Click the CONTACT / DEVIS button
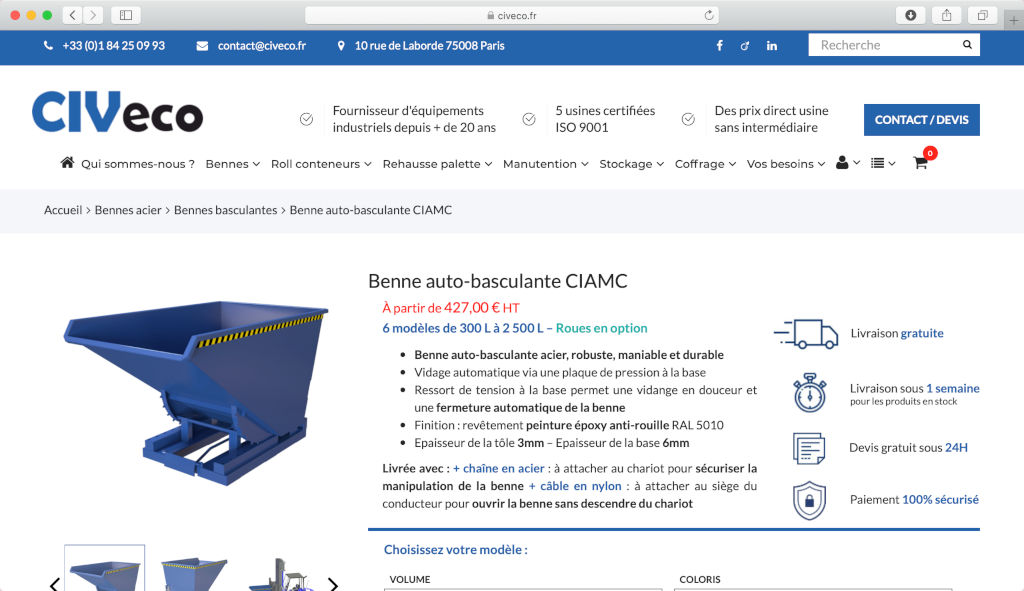The height and width of the screenshot is (591, 1024). [x=921, y=120]
